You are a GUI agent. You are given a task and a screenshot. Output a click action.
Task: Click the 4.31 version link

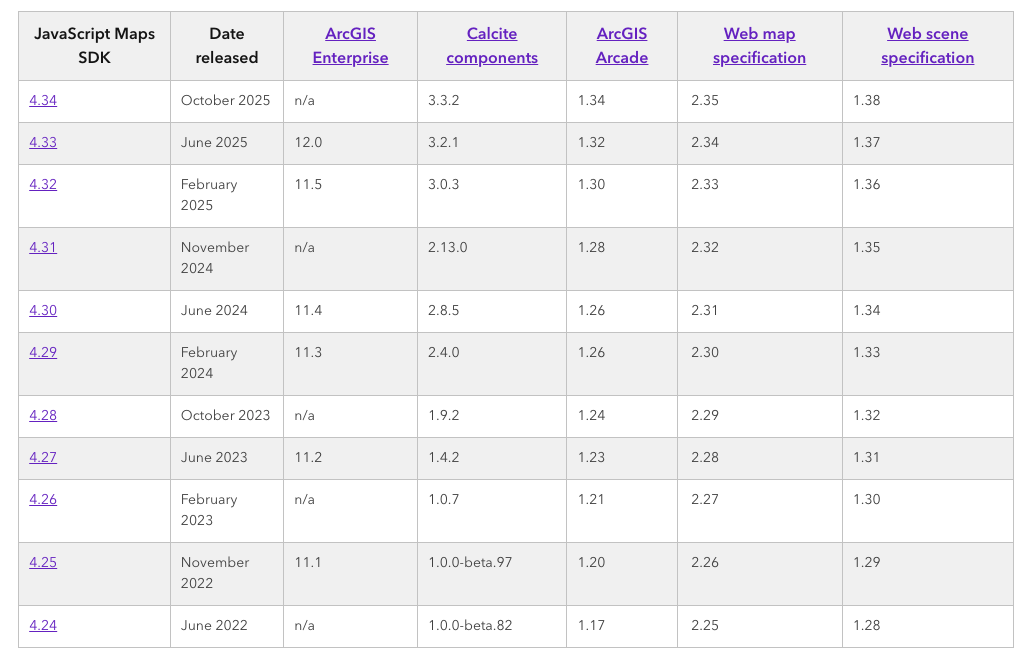[43, 247]
